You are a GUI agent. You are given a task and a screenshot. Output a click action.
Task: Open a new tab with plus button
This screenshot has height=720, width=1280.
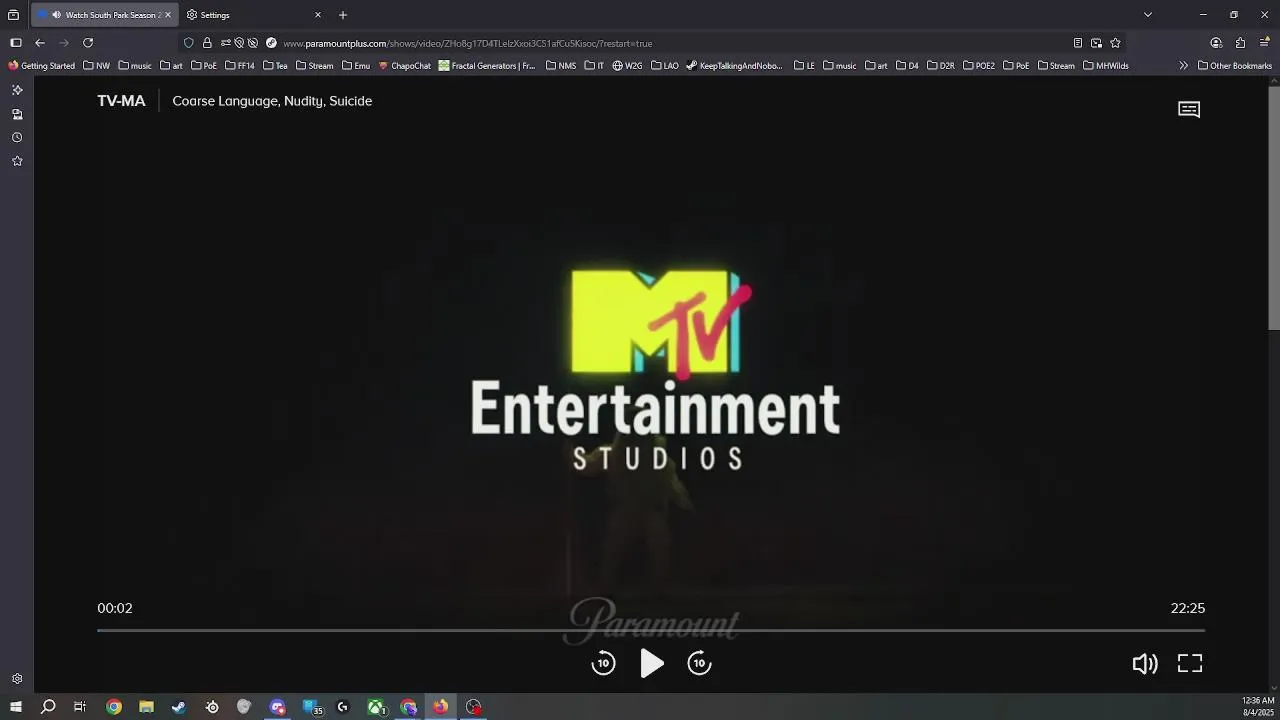[x=343, y=15]
